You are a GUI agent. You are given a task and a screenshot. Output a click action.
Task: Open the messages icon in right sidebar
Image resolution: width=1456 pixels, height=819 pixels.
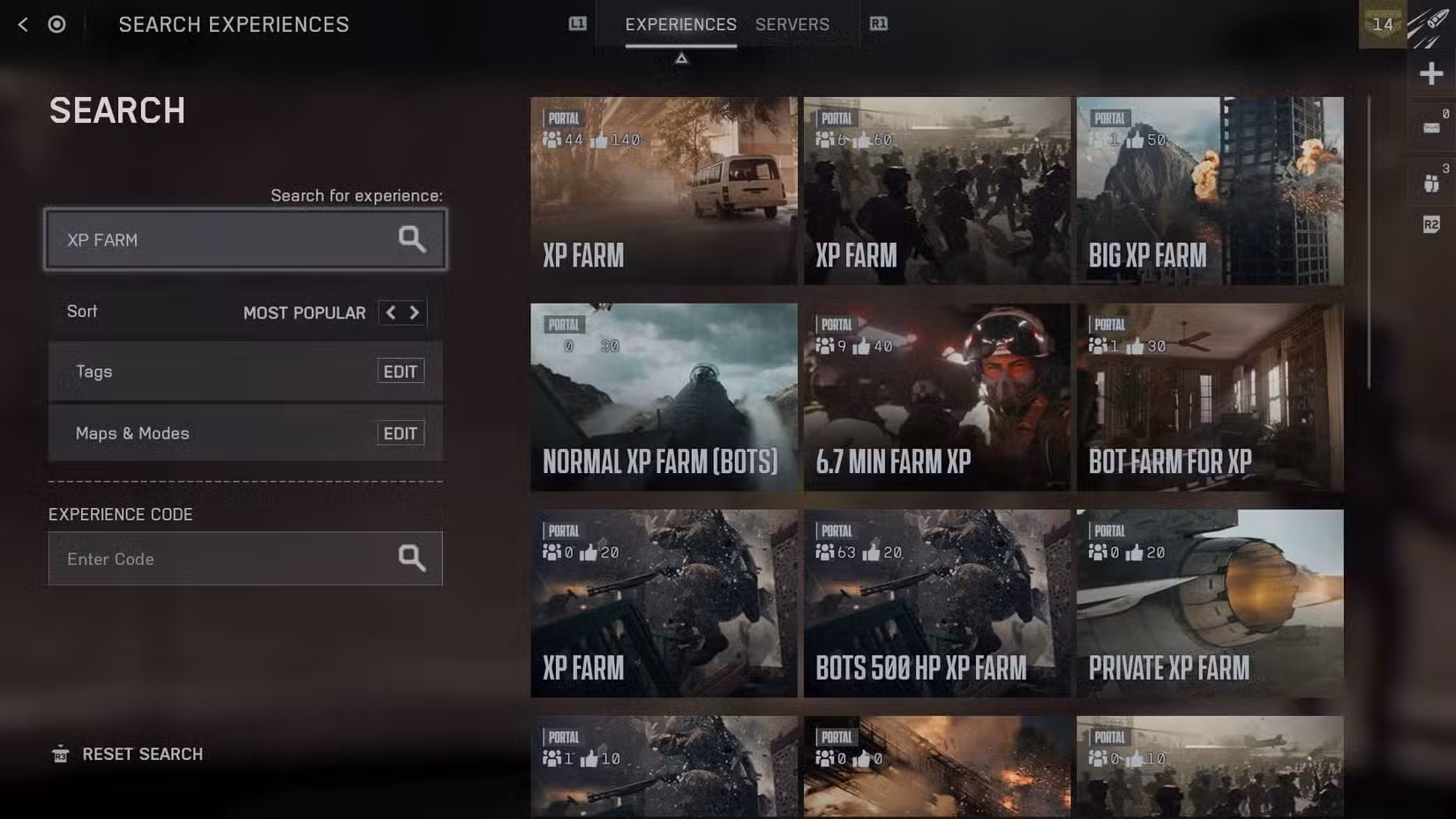1430,128
